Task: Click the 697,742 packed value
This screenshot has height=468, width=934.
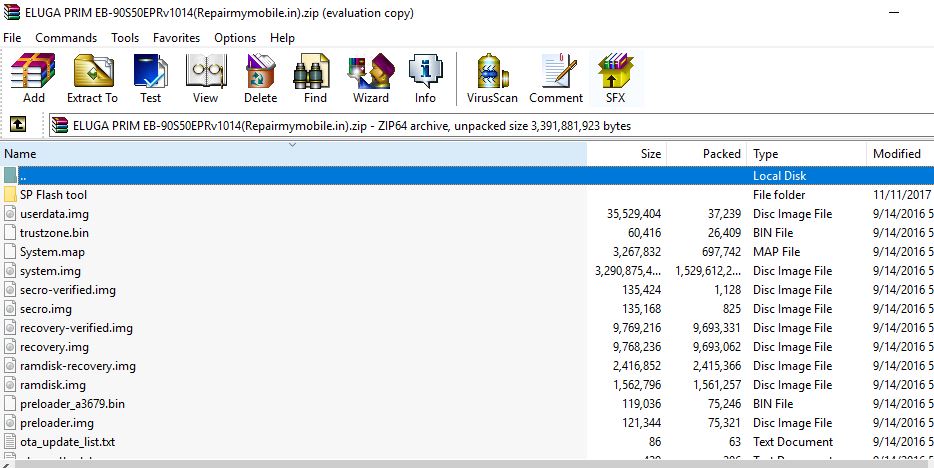Action: (x=721, y=252)
